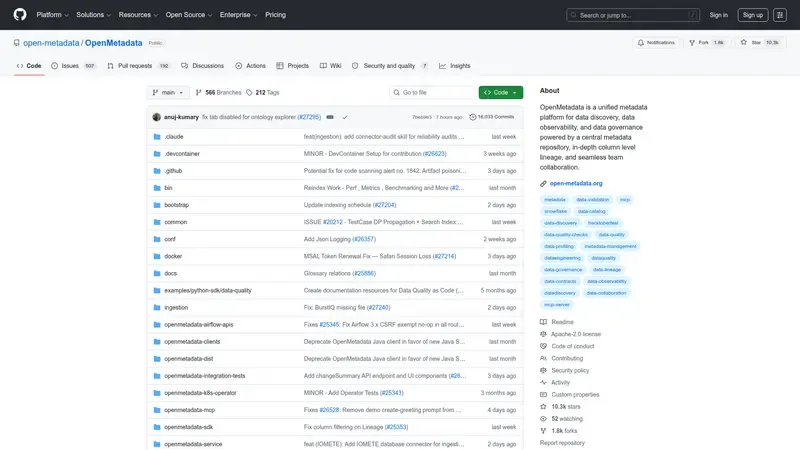The image size is (800, 450).
Task: Open the OpenMetadata repository link
Action: click(x=113, y=43)
